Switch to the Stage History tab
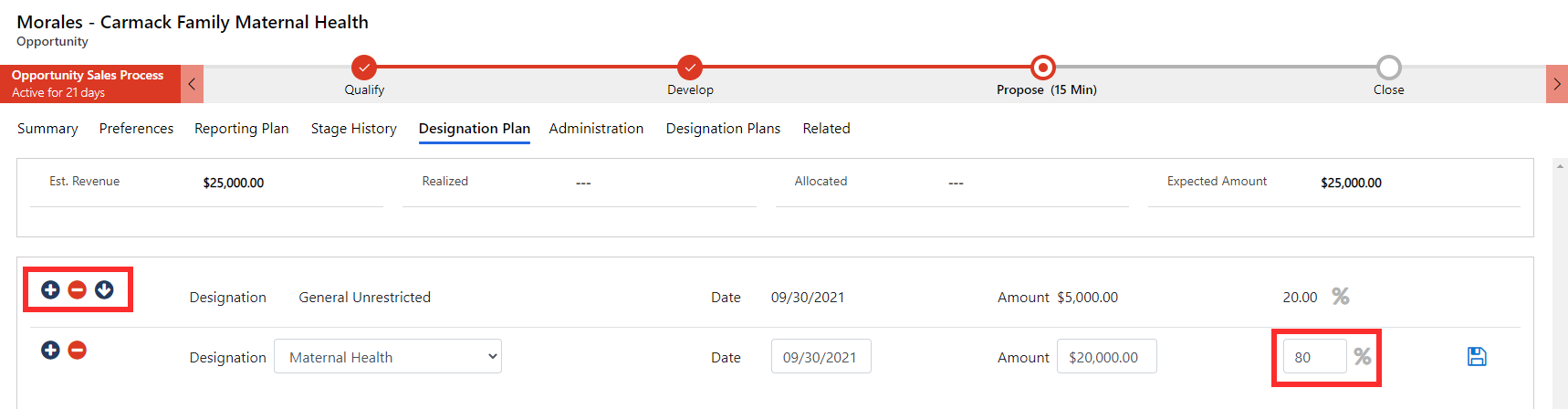The height and width of the screenshot is (409, 1568). (354, 129)
